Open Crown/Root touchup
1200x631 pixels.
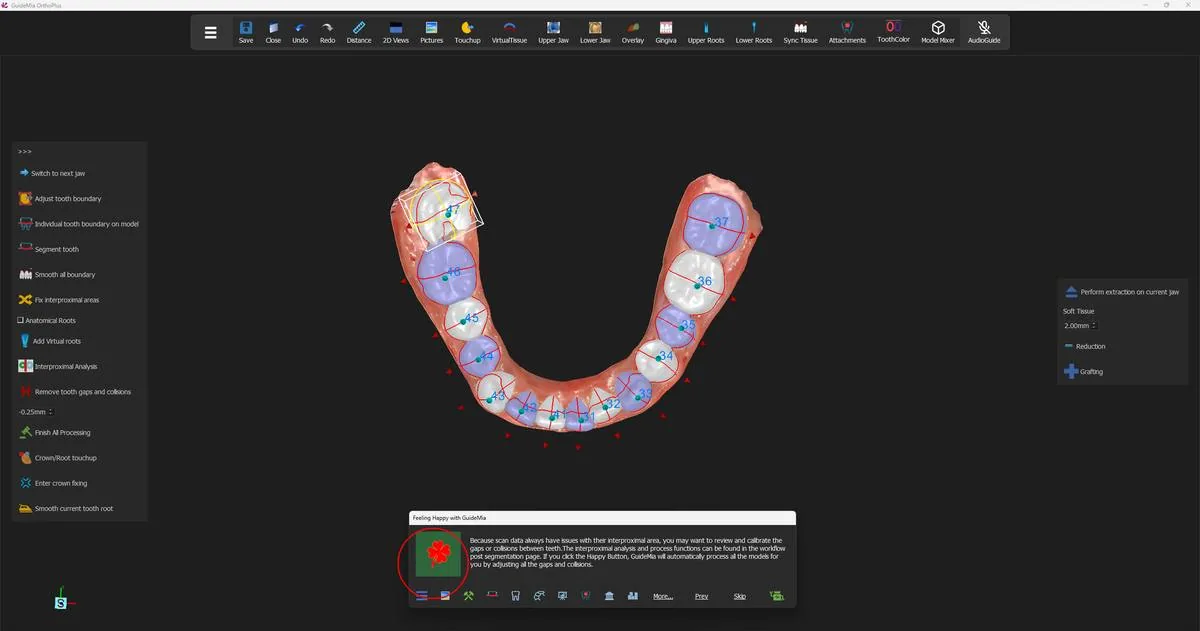coord(58,458)
